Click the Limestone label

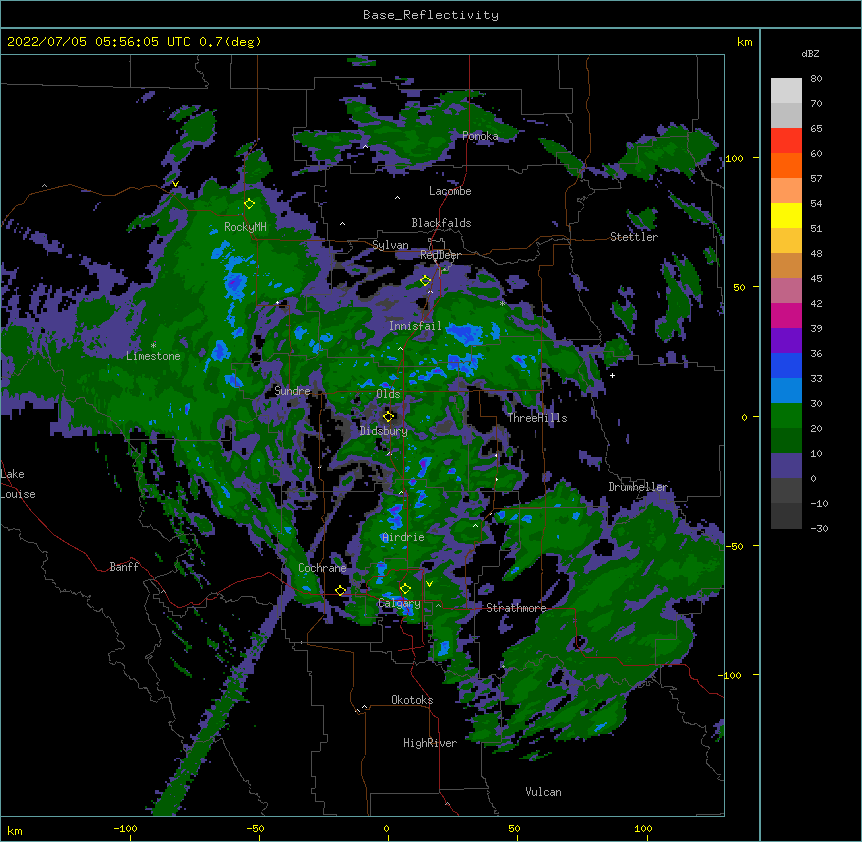pos(153,356)
